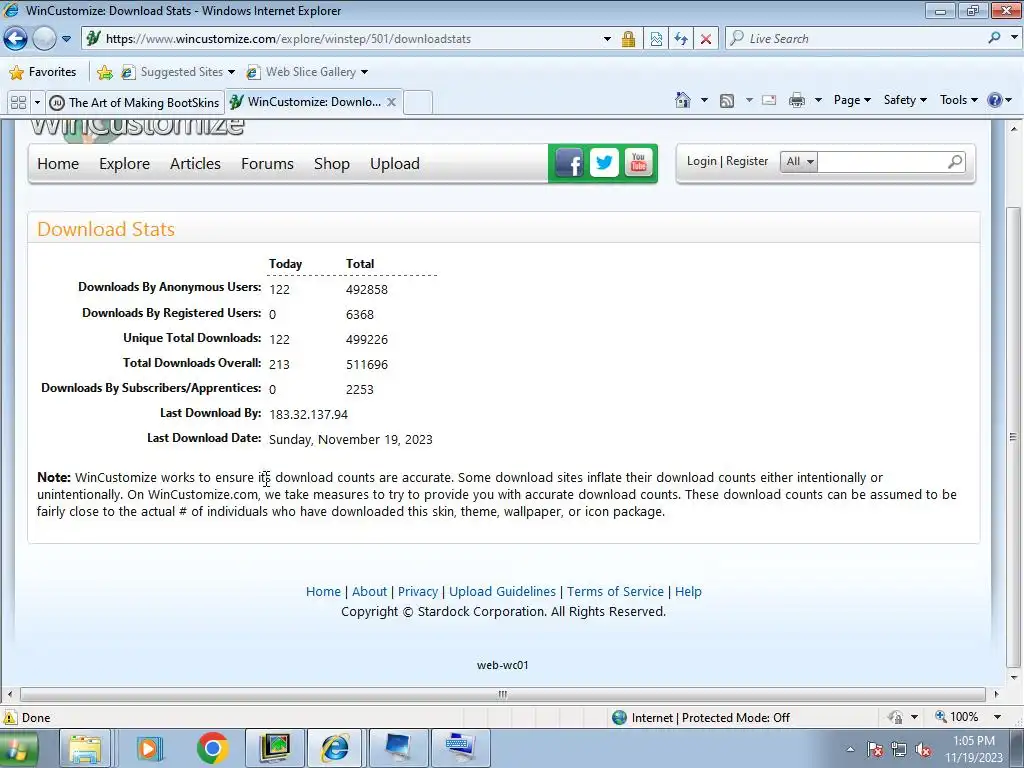
Task: Click the browser Forward arrow button
Action: pos(44,39)
